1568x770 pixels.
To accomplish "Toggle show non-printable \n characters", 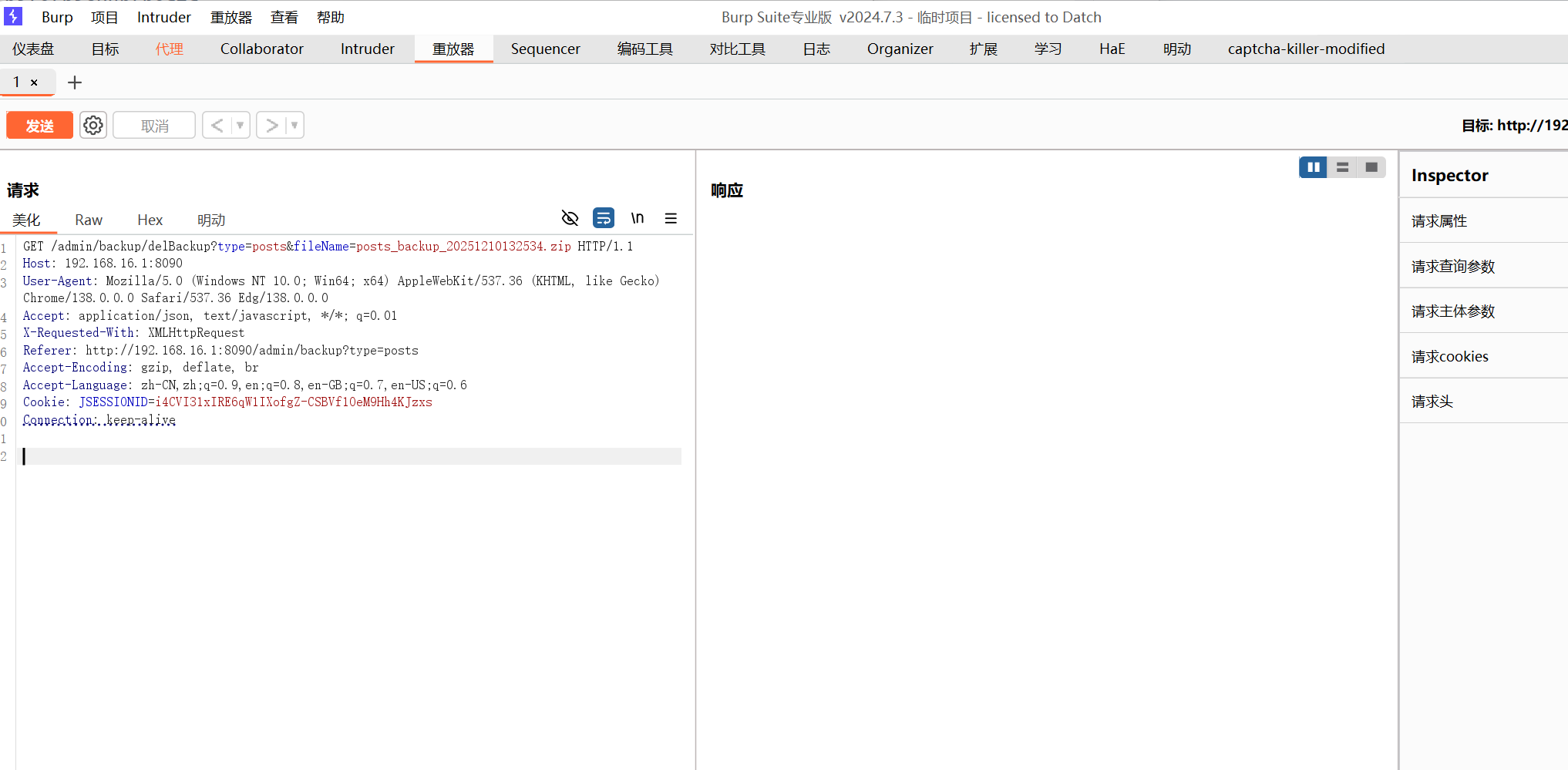I will (638, 219).
